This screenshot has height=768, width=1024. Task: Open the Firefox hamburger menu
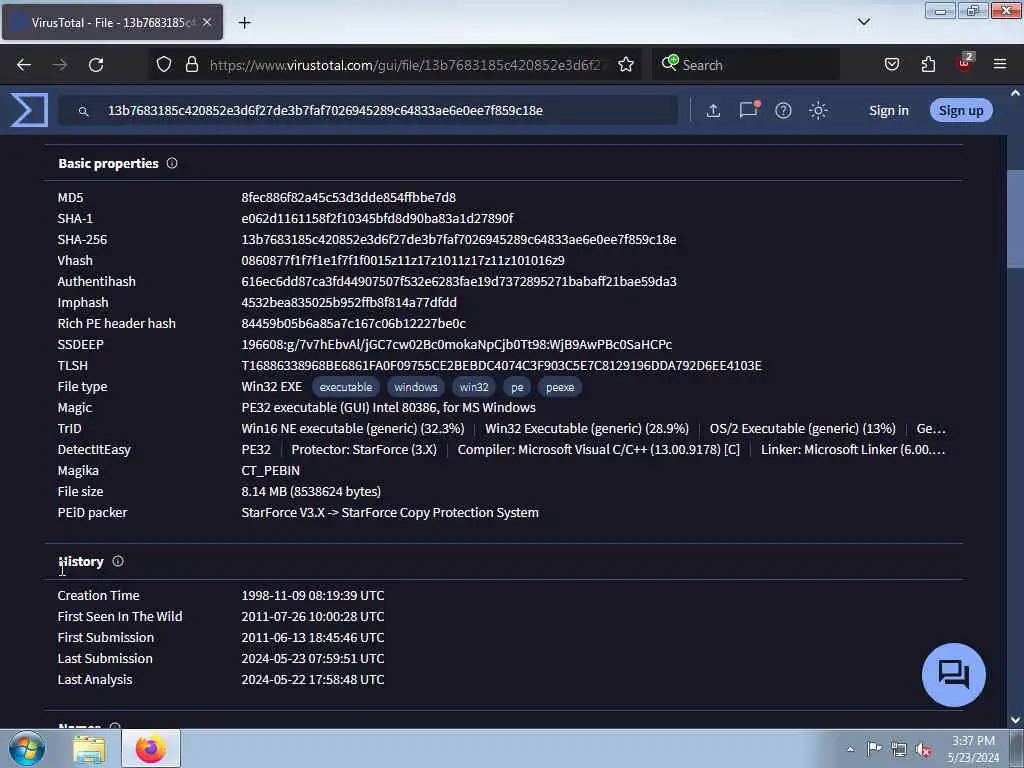[1000, 64]
